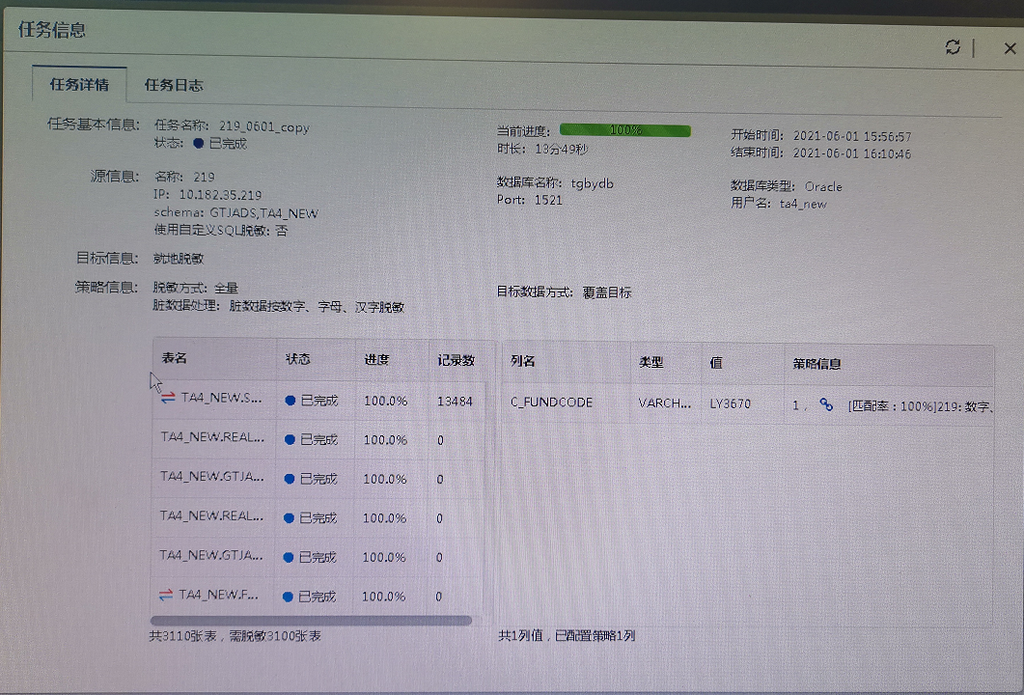
Task: Click the 策略信息 column header
Action: click(x=817, y=364)
